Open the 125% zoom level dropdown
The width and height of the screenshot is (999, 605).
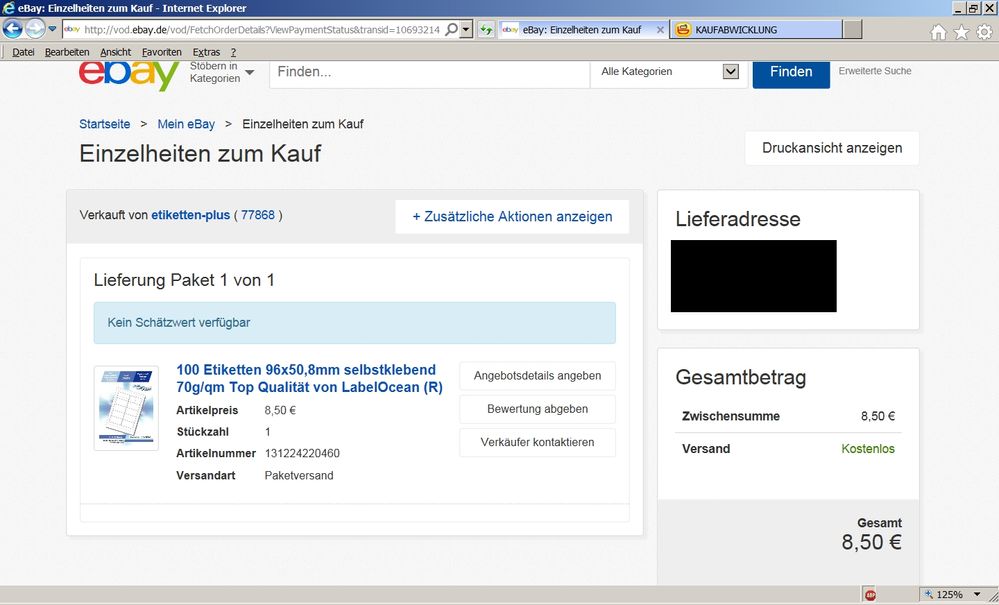(977, 595)
